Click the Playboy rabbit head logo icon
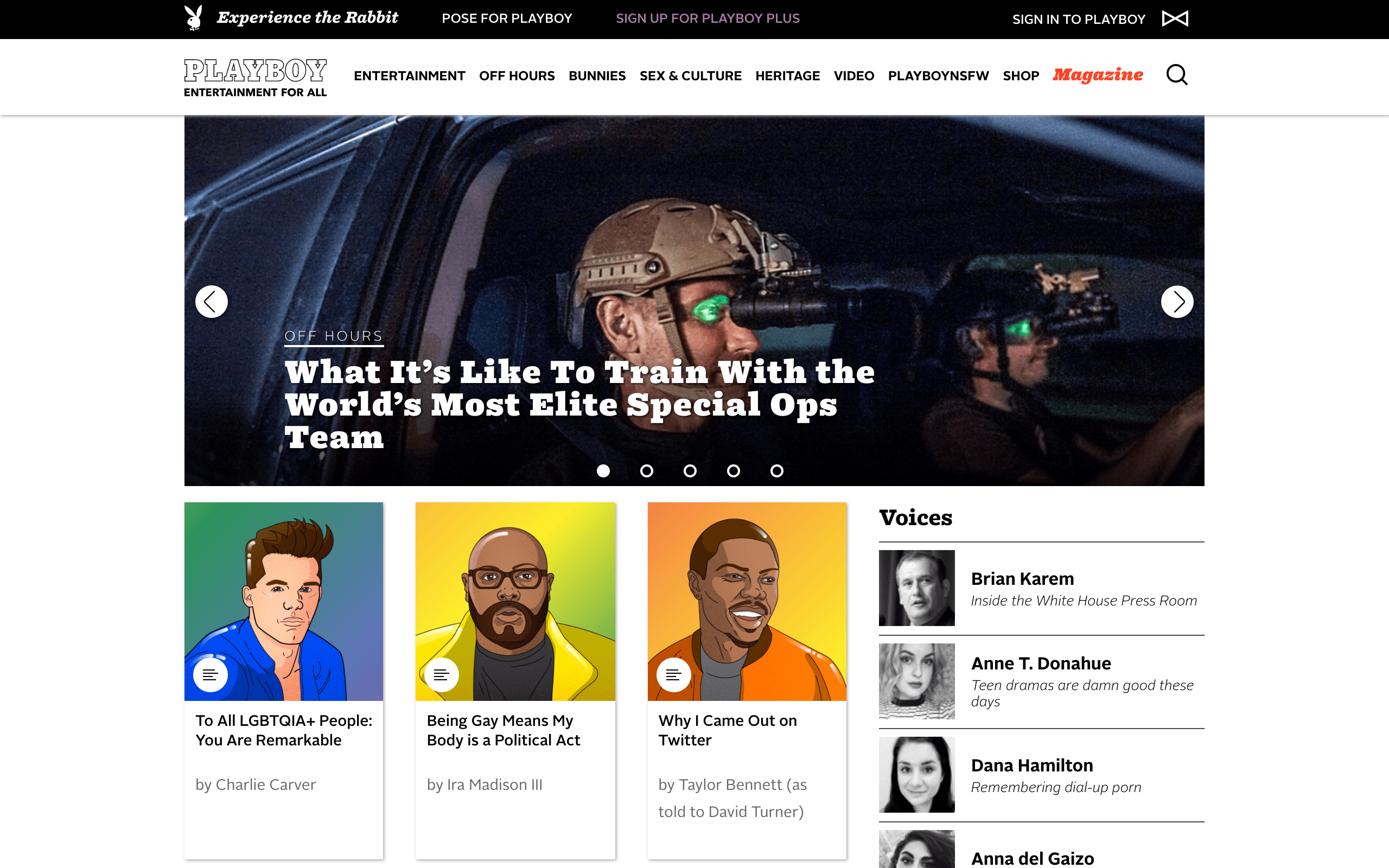The width and height of the screenshot is (1389, 868). coord(194,17)
